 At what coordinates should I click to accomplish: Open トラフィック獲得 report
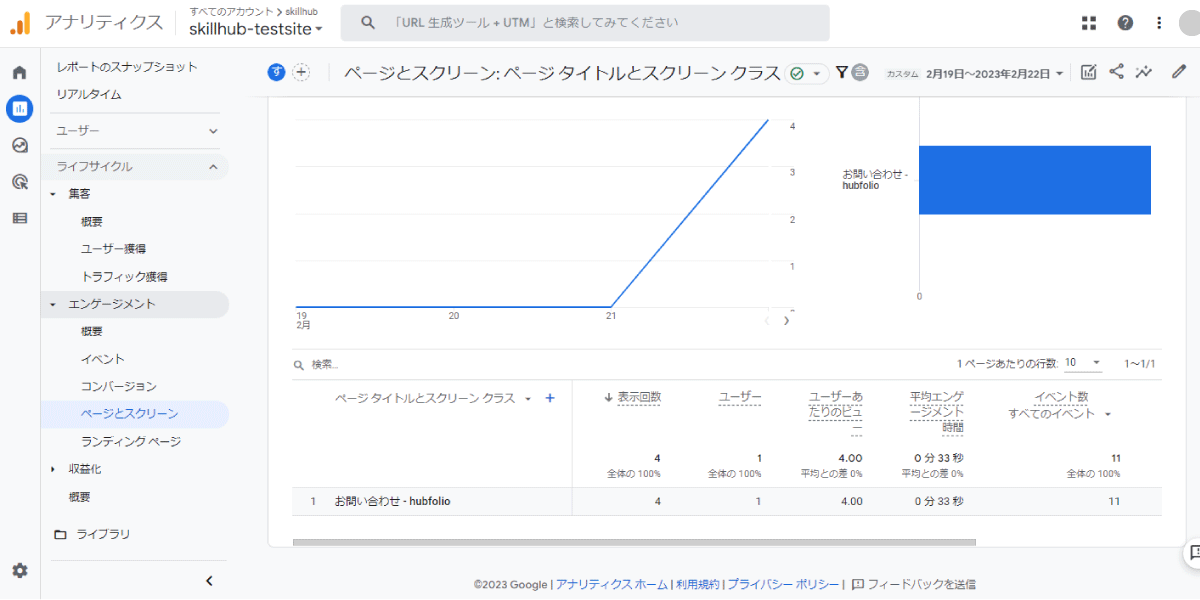tap(124, 276)
